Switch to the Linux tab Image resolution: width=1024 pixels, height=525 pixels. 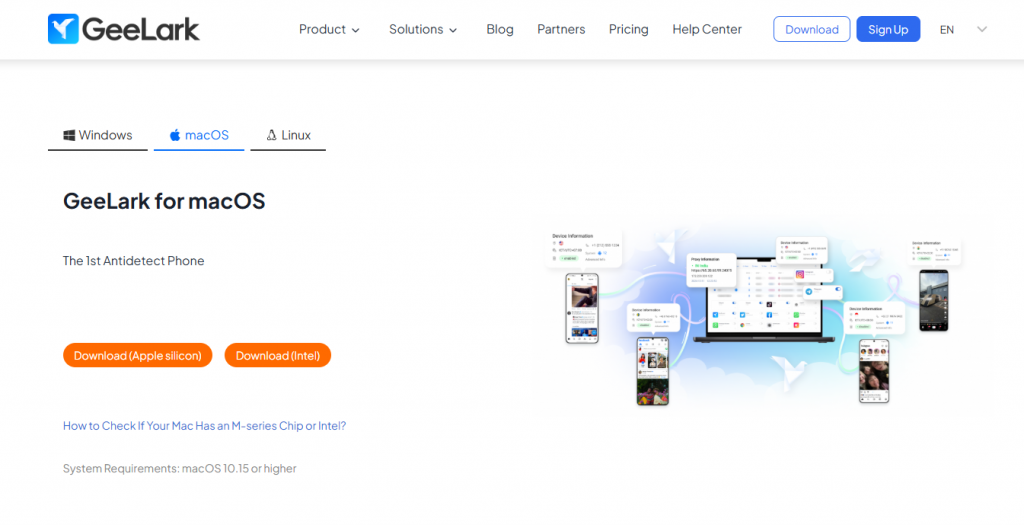(288, 135)
